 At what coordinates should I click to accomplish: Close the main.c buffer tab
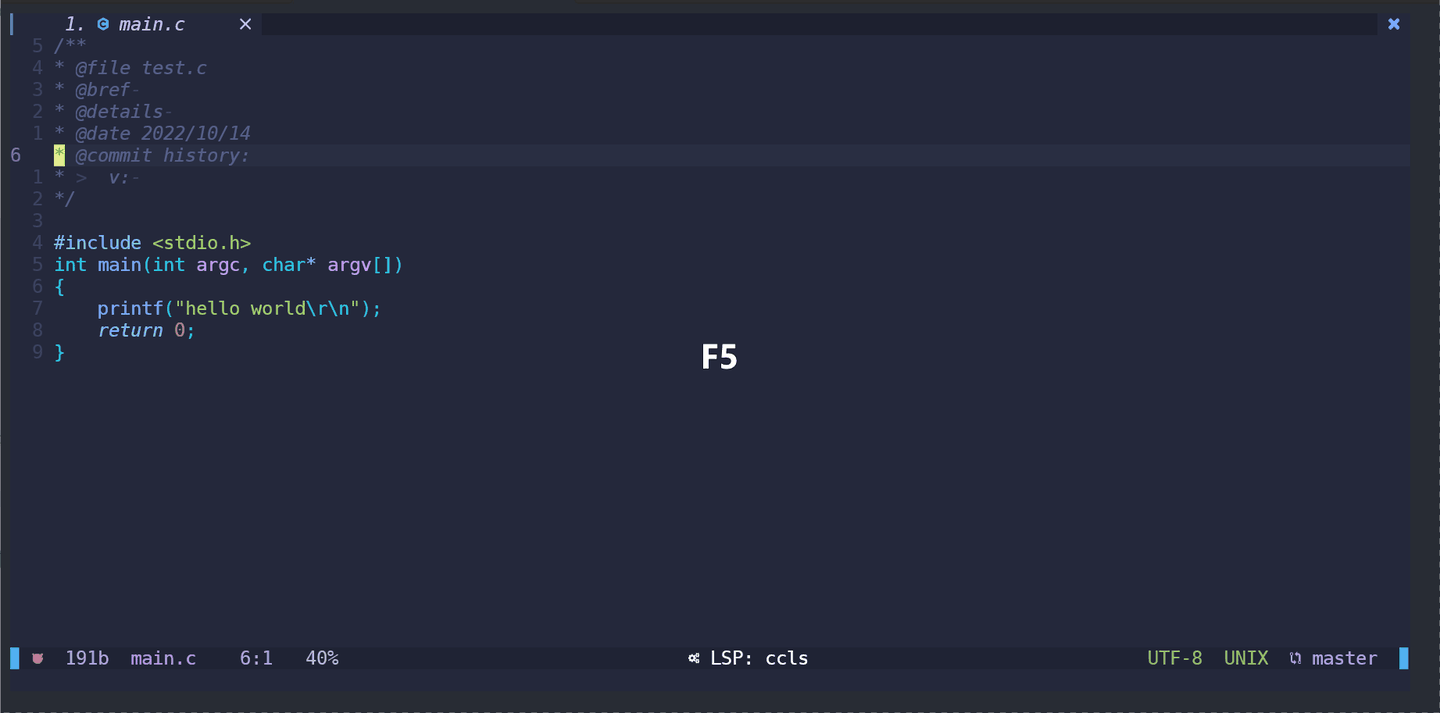(x=245, y=24)
